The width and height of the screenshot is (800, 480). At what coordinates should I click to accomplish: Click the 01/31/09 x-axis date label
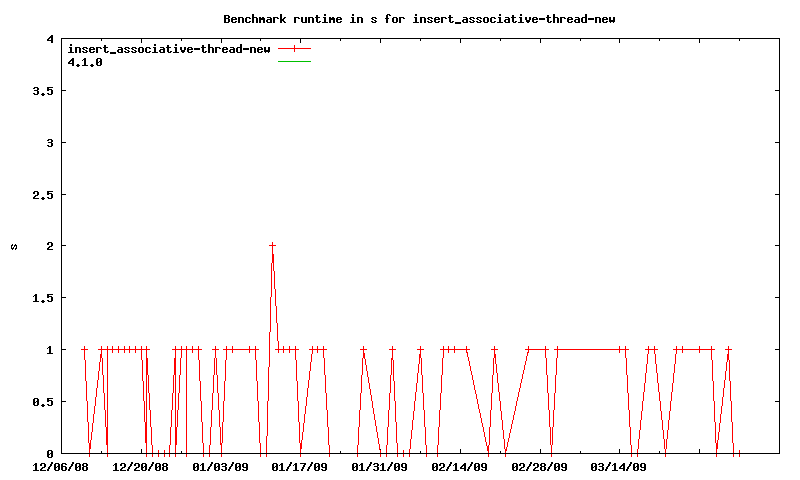coord(380,466)
